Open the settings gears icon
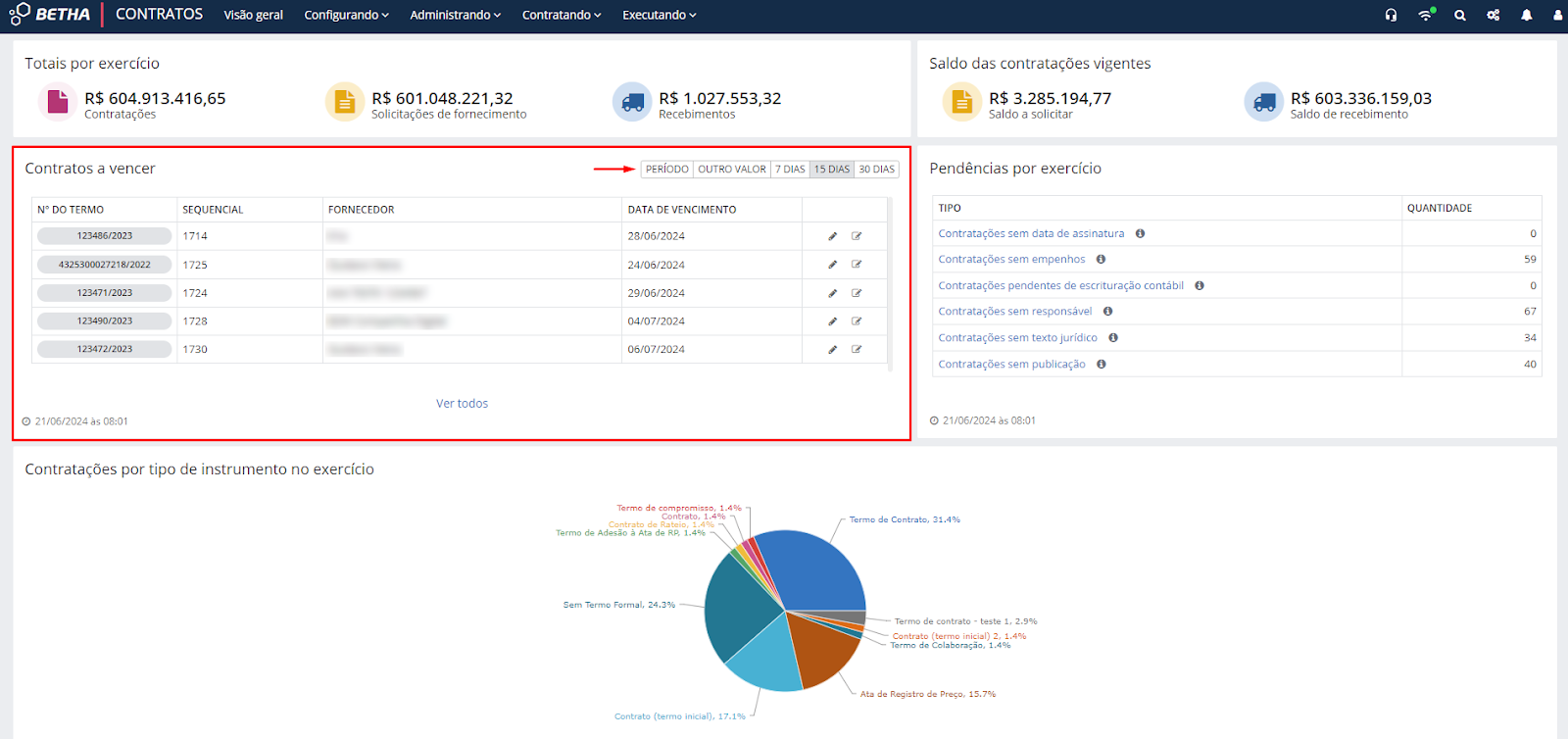Screen dimensions: 1568x739 pyautogui.click(x=1493, y=15)
